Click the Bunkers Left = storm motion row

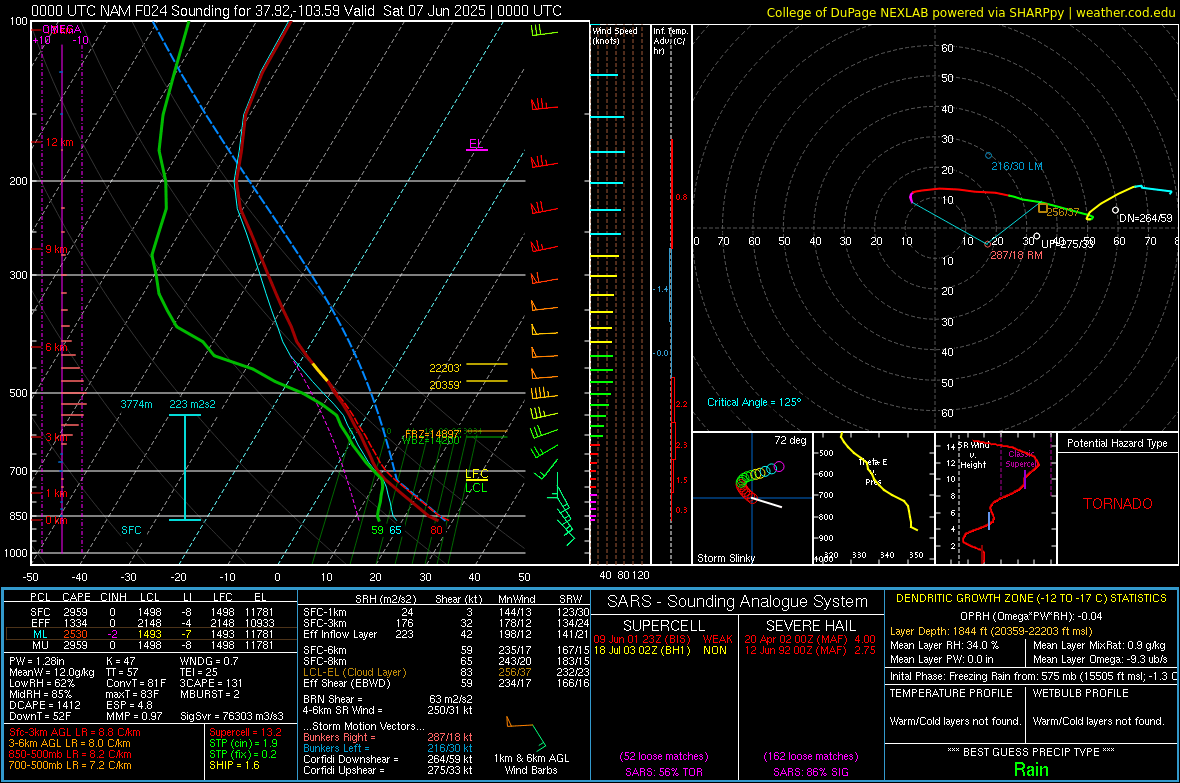point(388,748)
